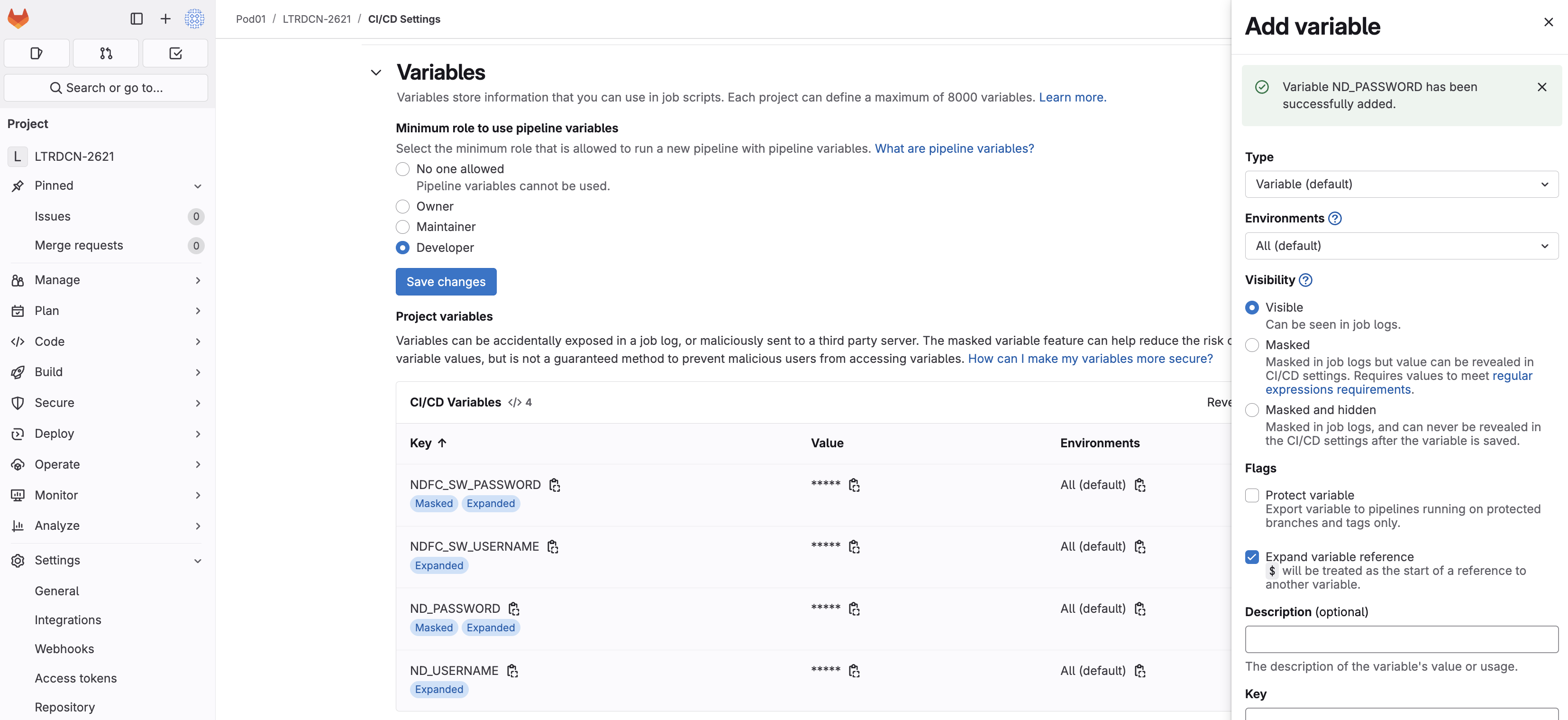Select the Maintainer minimum role

pyautogui.click(x=402, y=227)
